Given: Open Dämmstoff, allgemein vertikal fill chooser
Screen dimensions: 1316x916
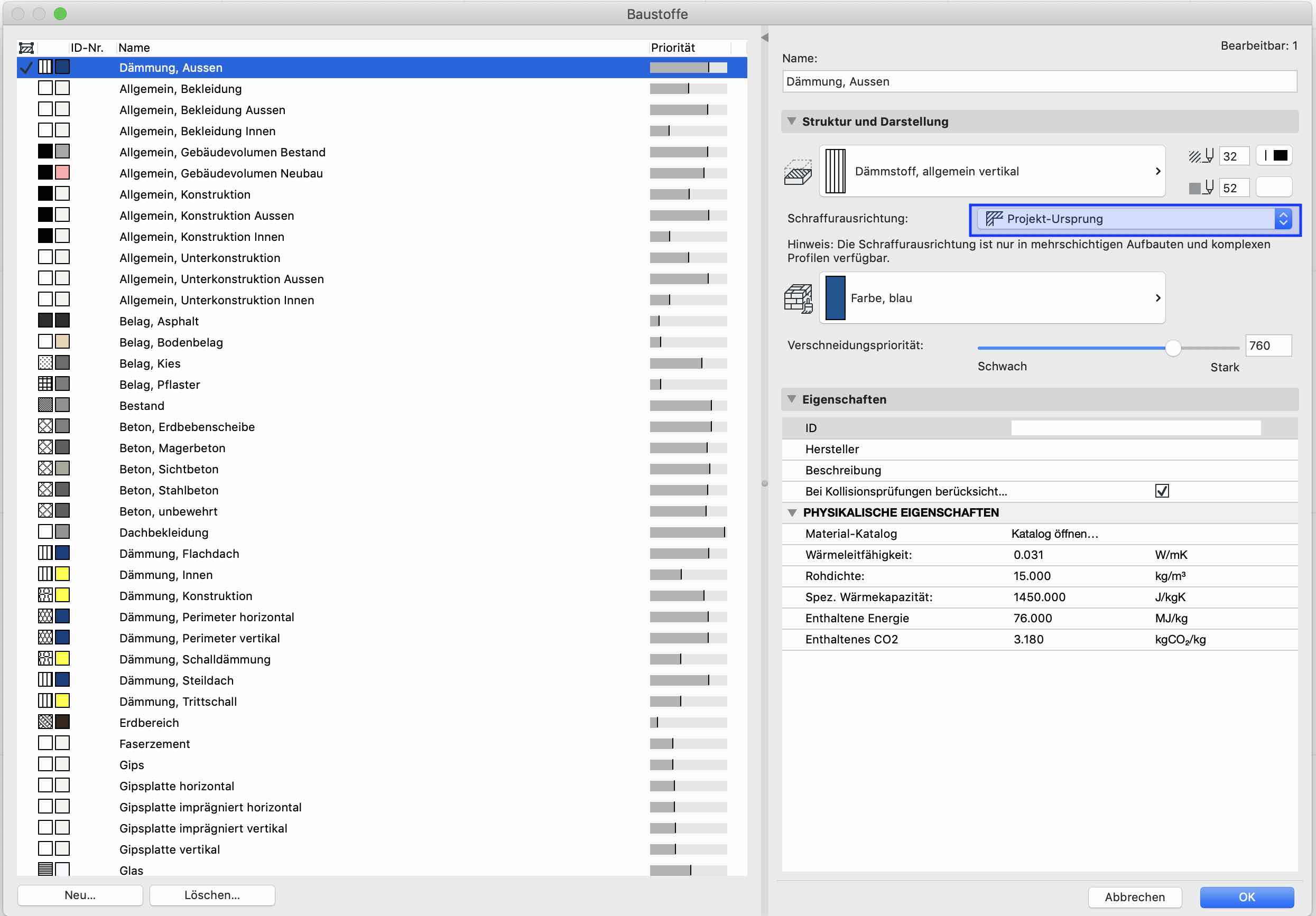Looking at the screenshot, I should [992, 171].
